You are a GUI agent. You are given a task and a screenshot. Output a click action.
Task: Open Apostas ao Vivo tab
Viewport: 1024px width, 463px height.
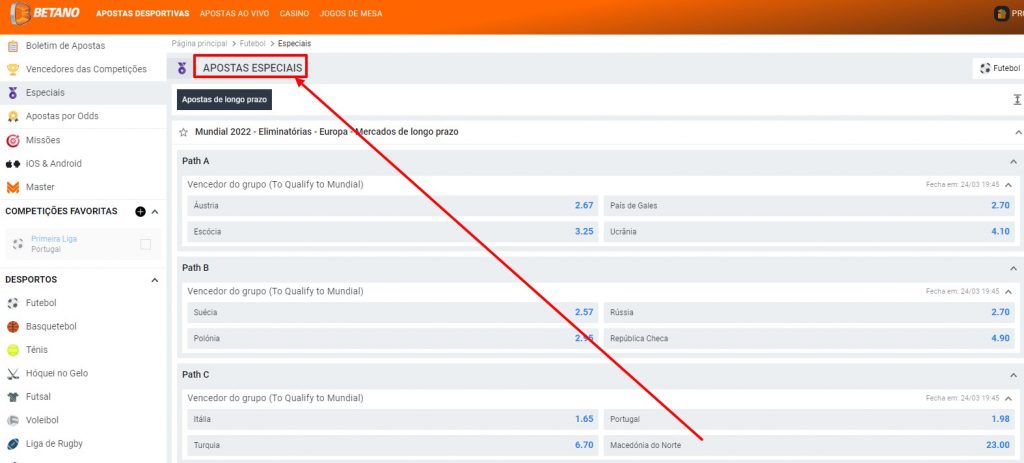[234, 13]
